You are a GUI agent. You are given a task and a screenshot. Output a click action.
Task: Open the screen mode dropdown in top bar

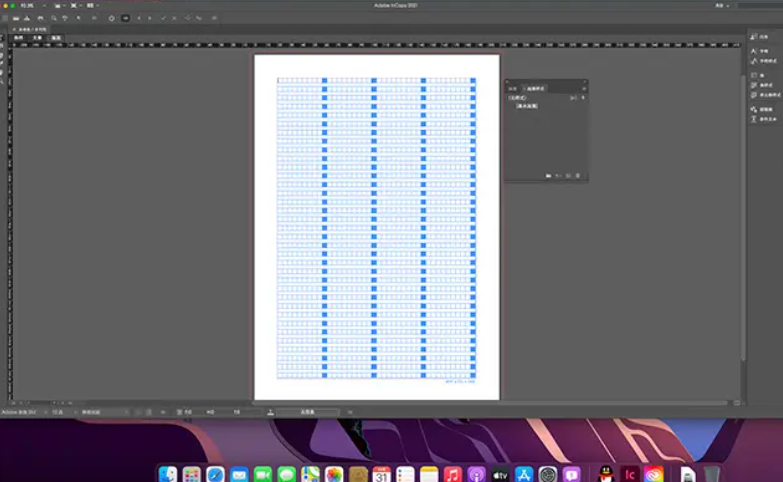click(x=75, y=6)
